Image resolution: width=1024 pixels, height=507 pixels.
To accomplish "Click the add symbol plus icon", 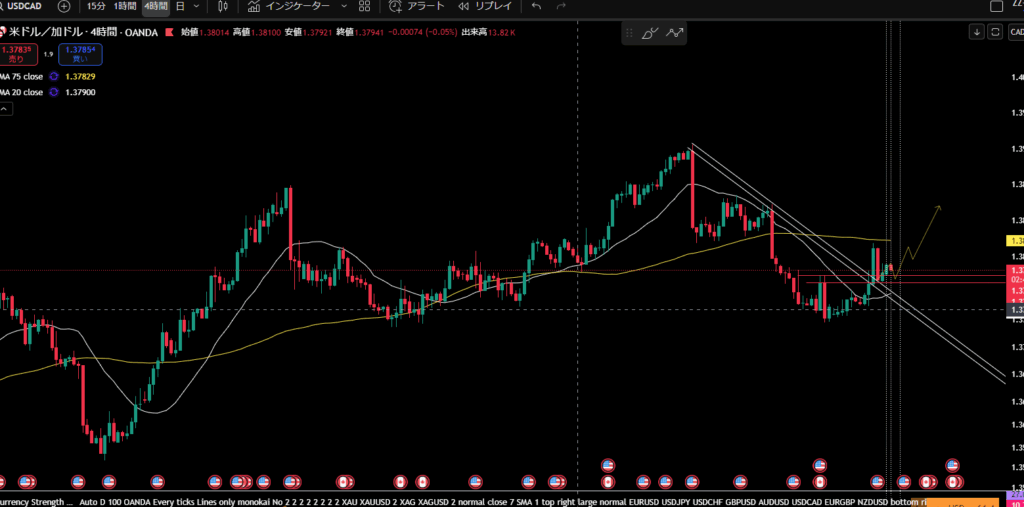I will (64, 6).
